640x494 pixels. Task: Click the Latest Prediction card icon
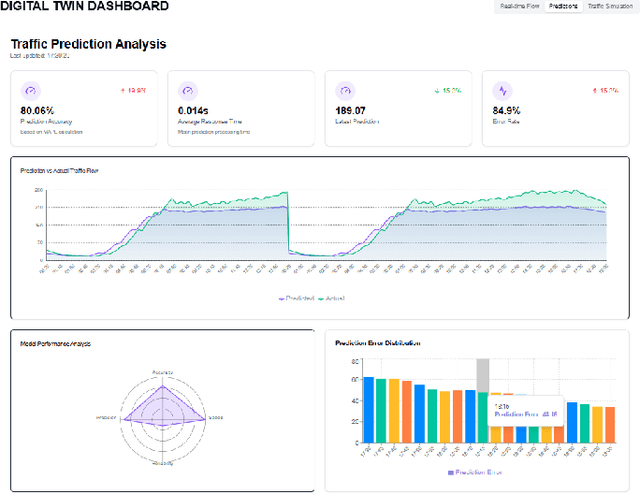(345, 91)
